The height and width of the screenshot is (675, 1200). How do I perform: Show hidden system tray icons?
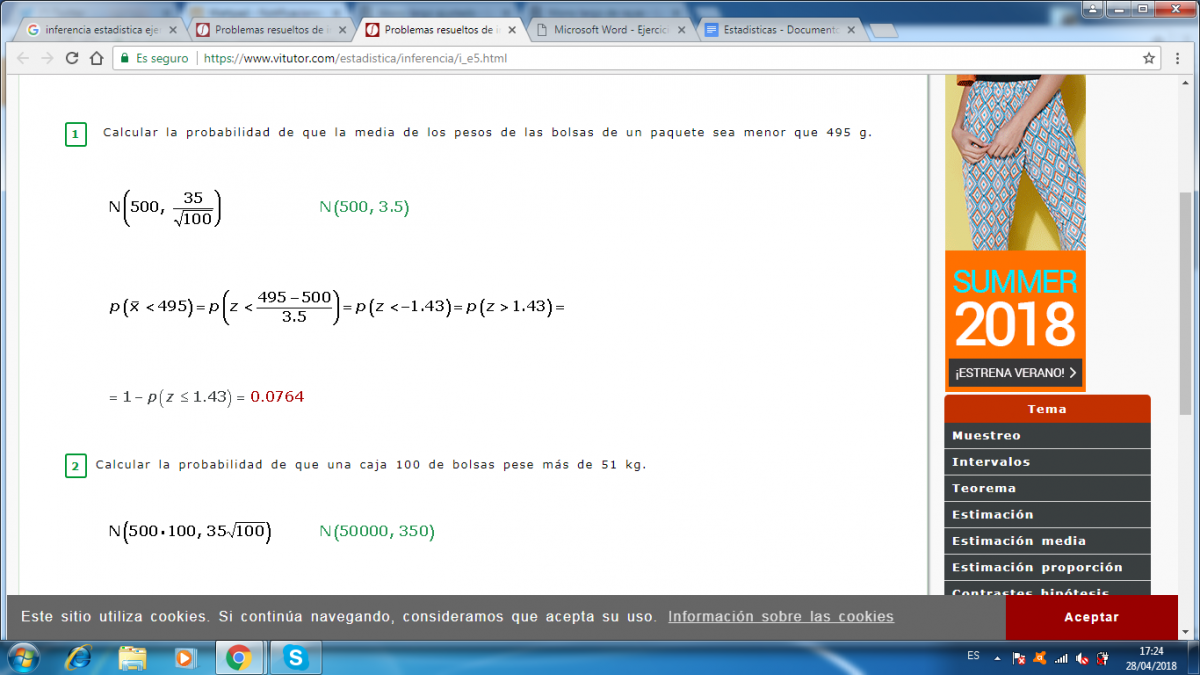point(997,657)
